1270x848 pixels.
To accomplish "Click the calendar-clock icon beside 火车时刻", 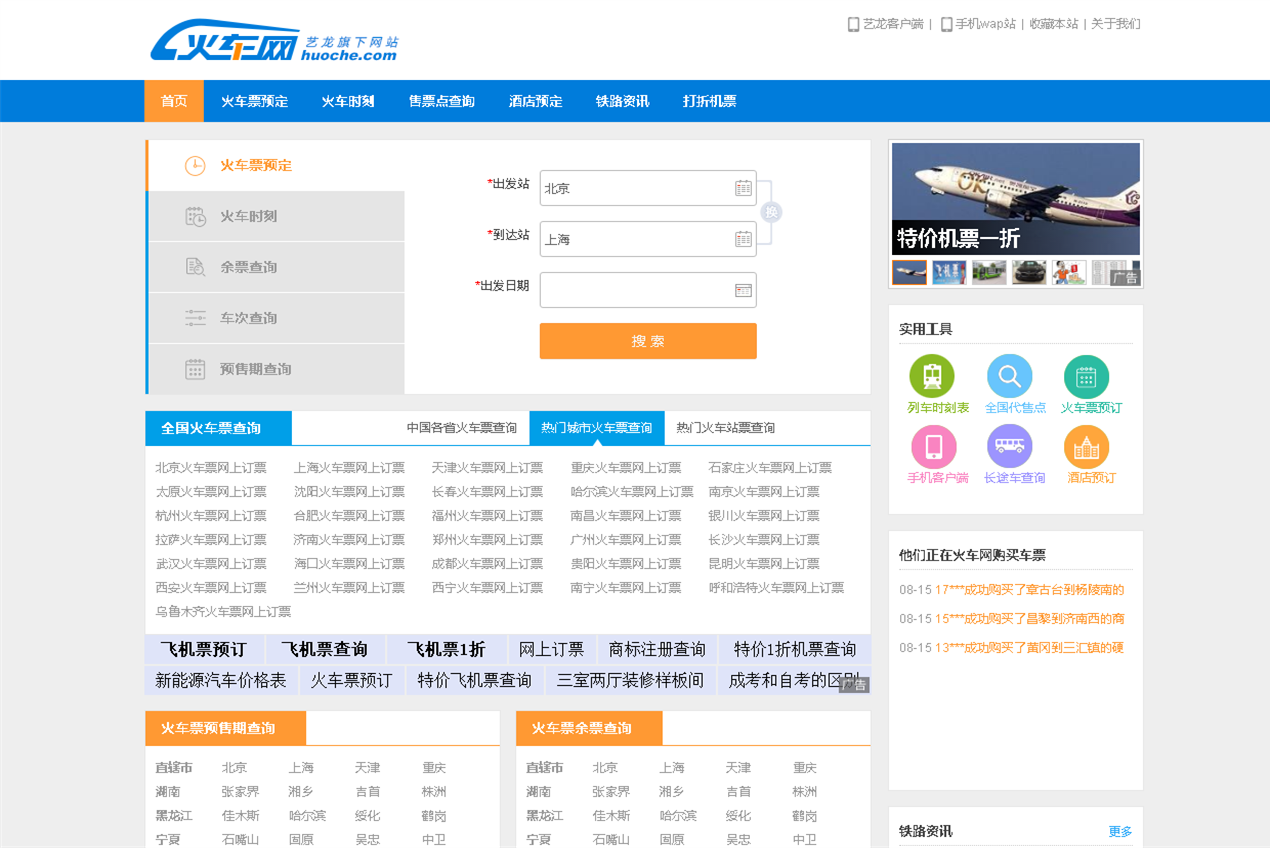I will coord(195,217).
